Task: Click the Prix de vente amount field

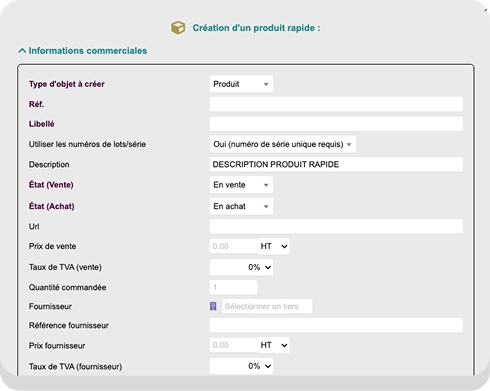Action: [233, 246]
